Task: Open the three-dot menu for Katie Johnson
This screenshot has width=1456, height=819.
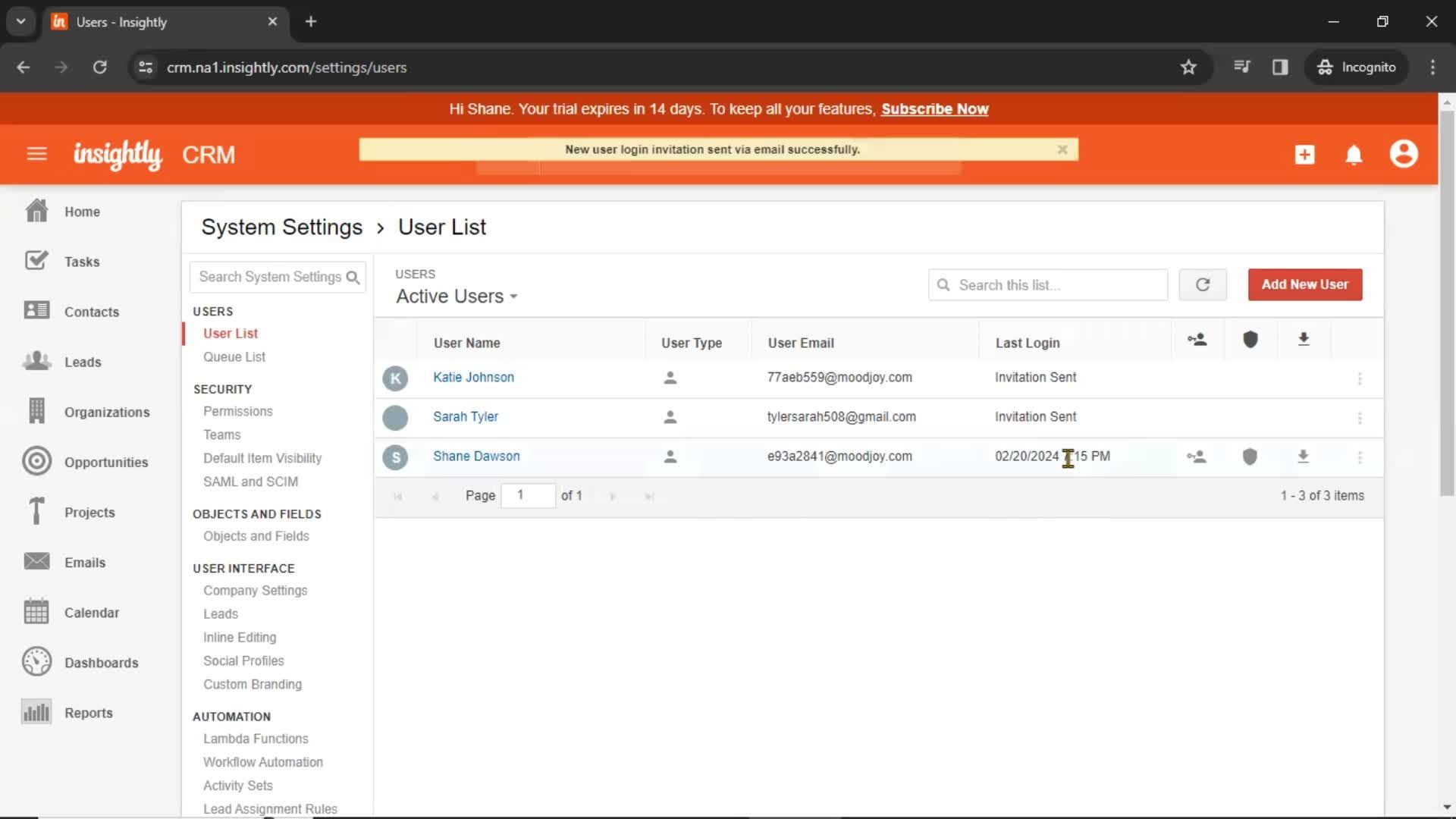Action: pyautogui.click(x=1360, y=378)
